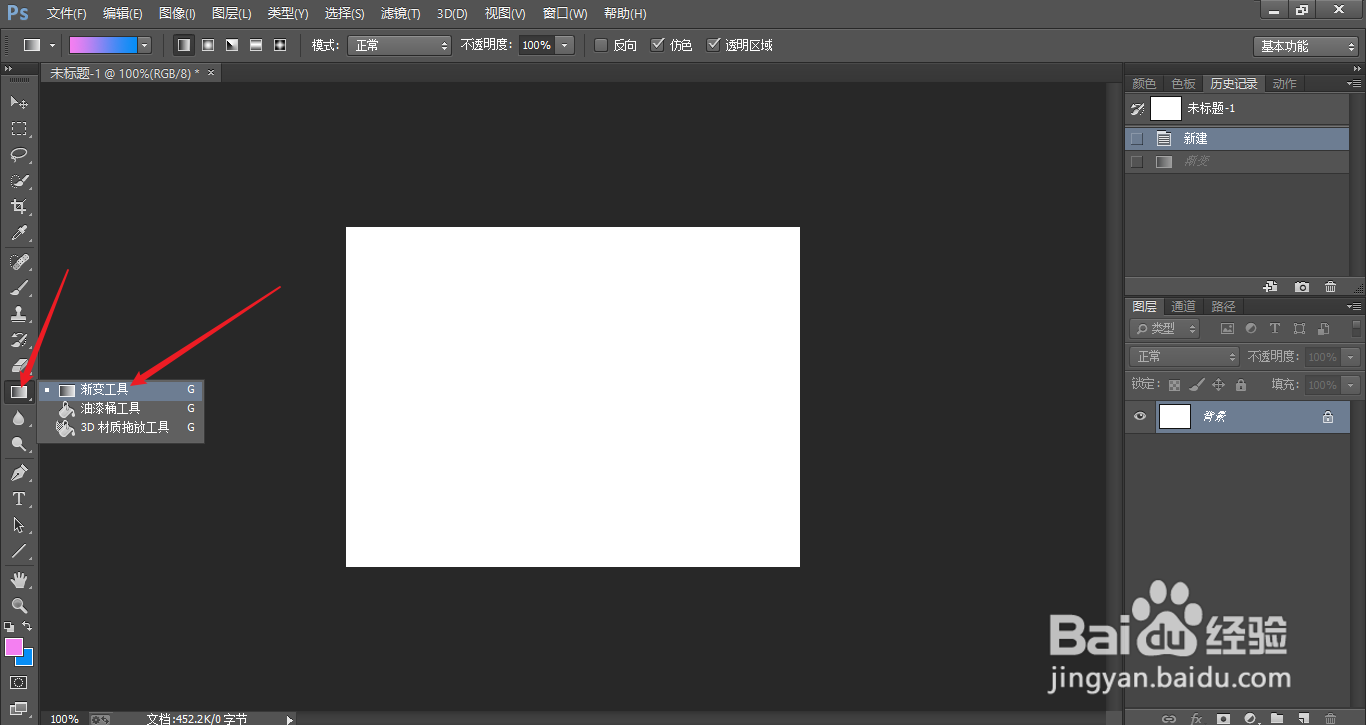Select the Path Selection tool
The width and height of the screenshot is (1366, 725).
(x=19, y=525)
